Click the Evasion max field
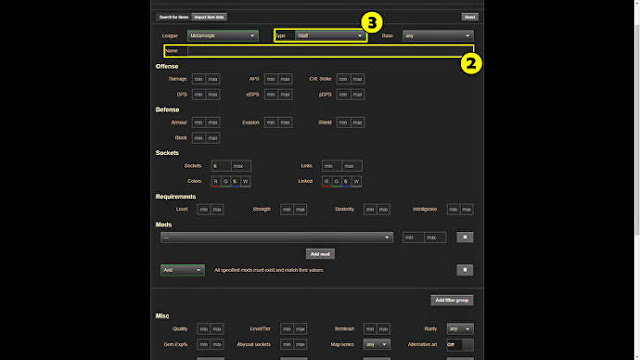Viewport: 640px width, 360px height. [x=285, y=122]
